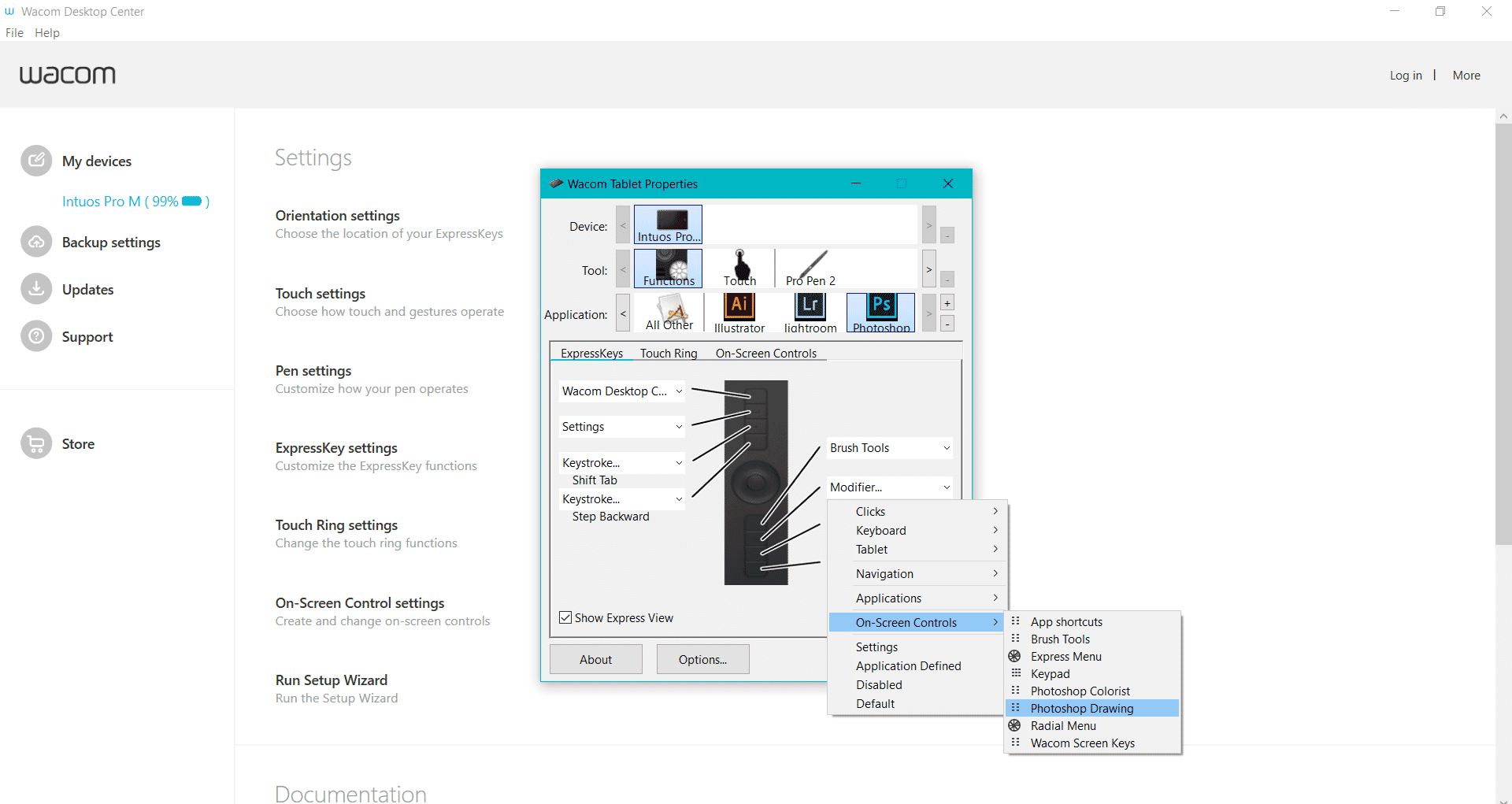Add an application with plus button
This screenshot has height=804, width=1512.
[x=947, y=303]
